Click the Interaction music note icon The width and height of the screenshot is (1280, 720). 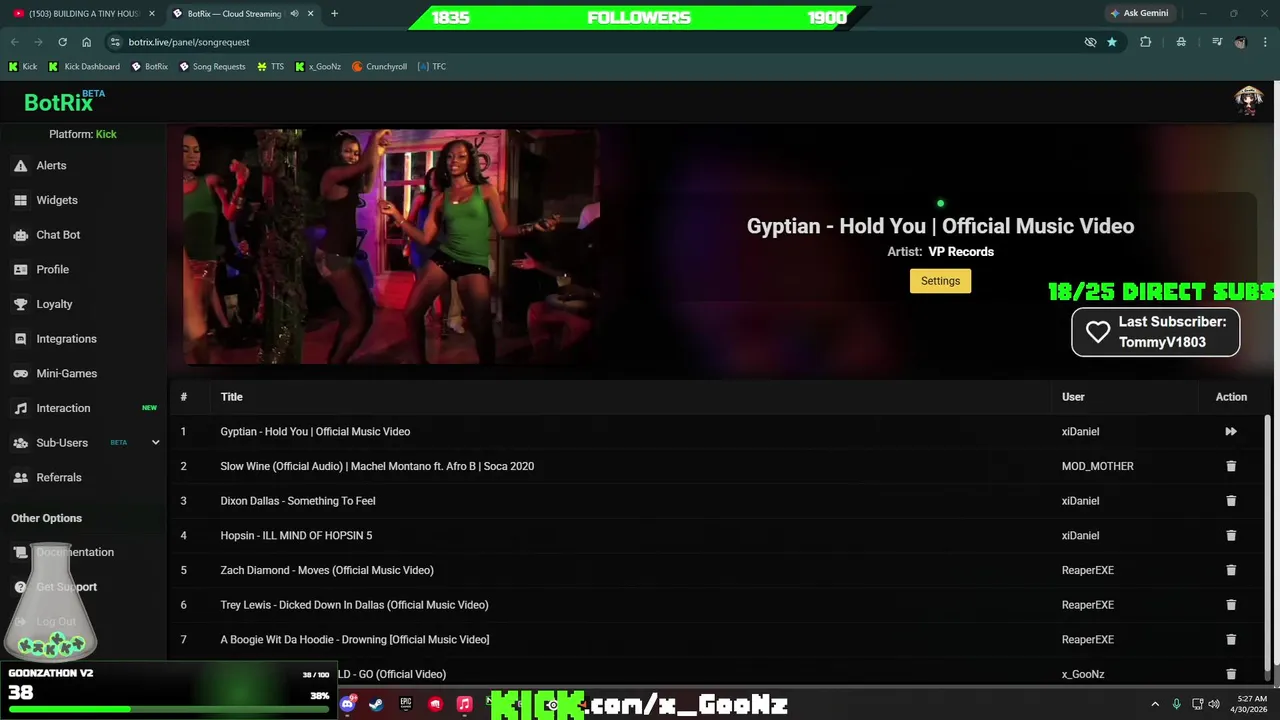[20, 408]
